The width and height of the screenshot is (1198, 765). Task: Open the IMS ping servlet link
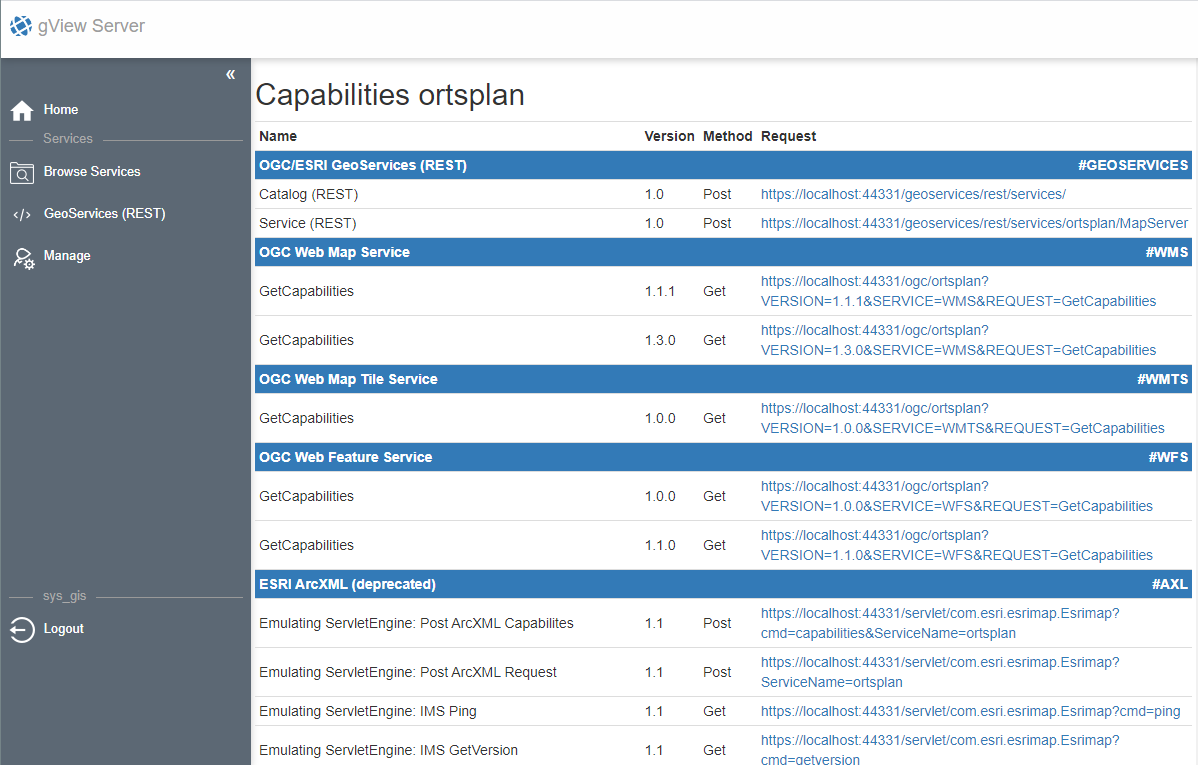tap(970, 711)
